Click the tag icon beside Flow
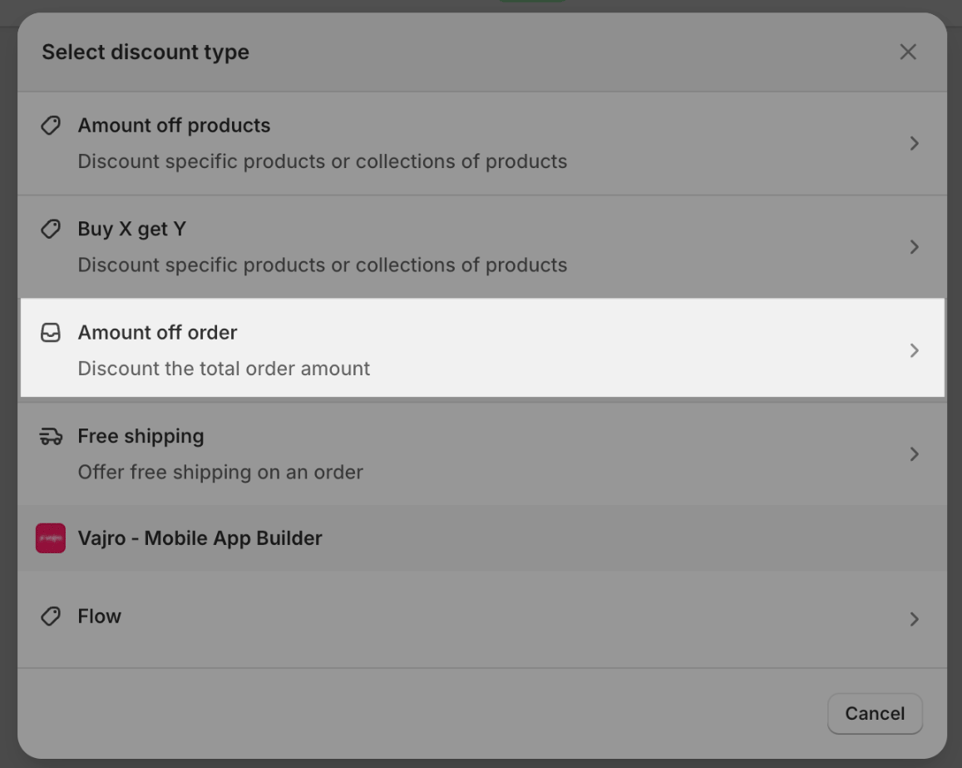 point(51,617)
